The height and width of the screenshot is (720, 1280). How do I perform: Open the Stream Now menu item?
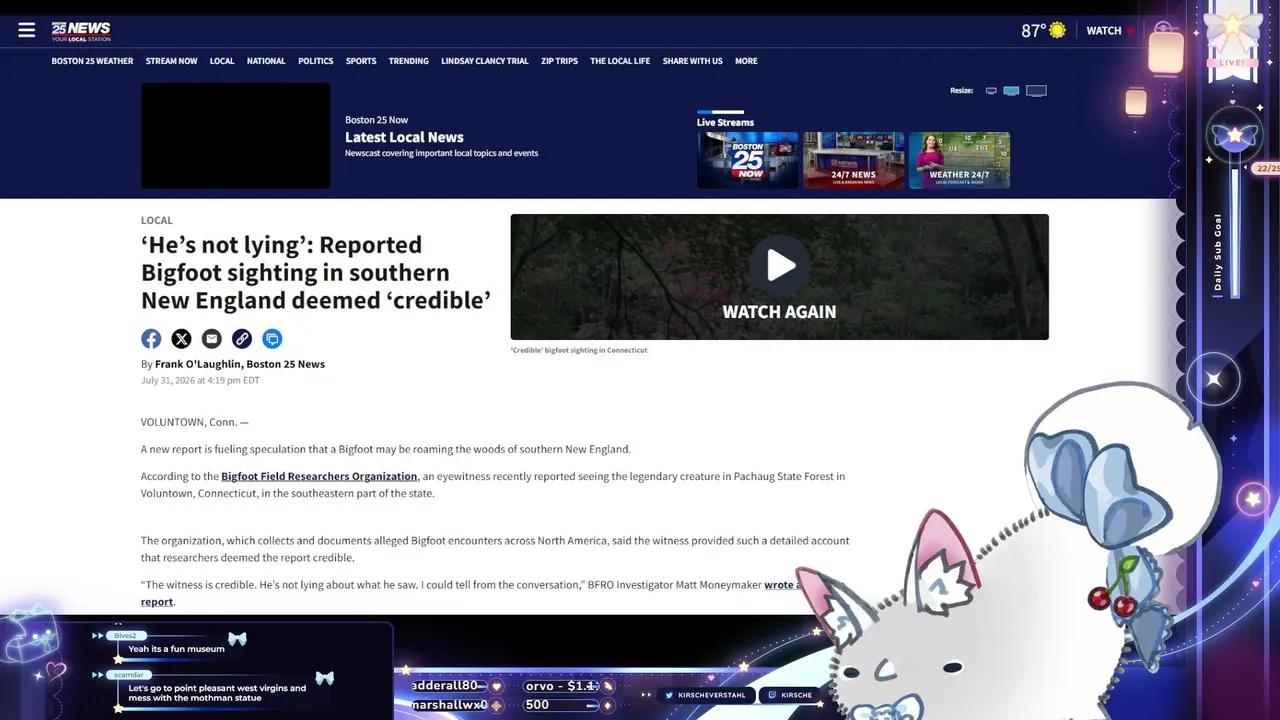[x=172, y=61]
